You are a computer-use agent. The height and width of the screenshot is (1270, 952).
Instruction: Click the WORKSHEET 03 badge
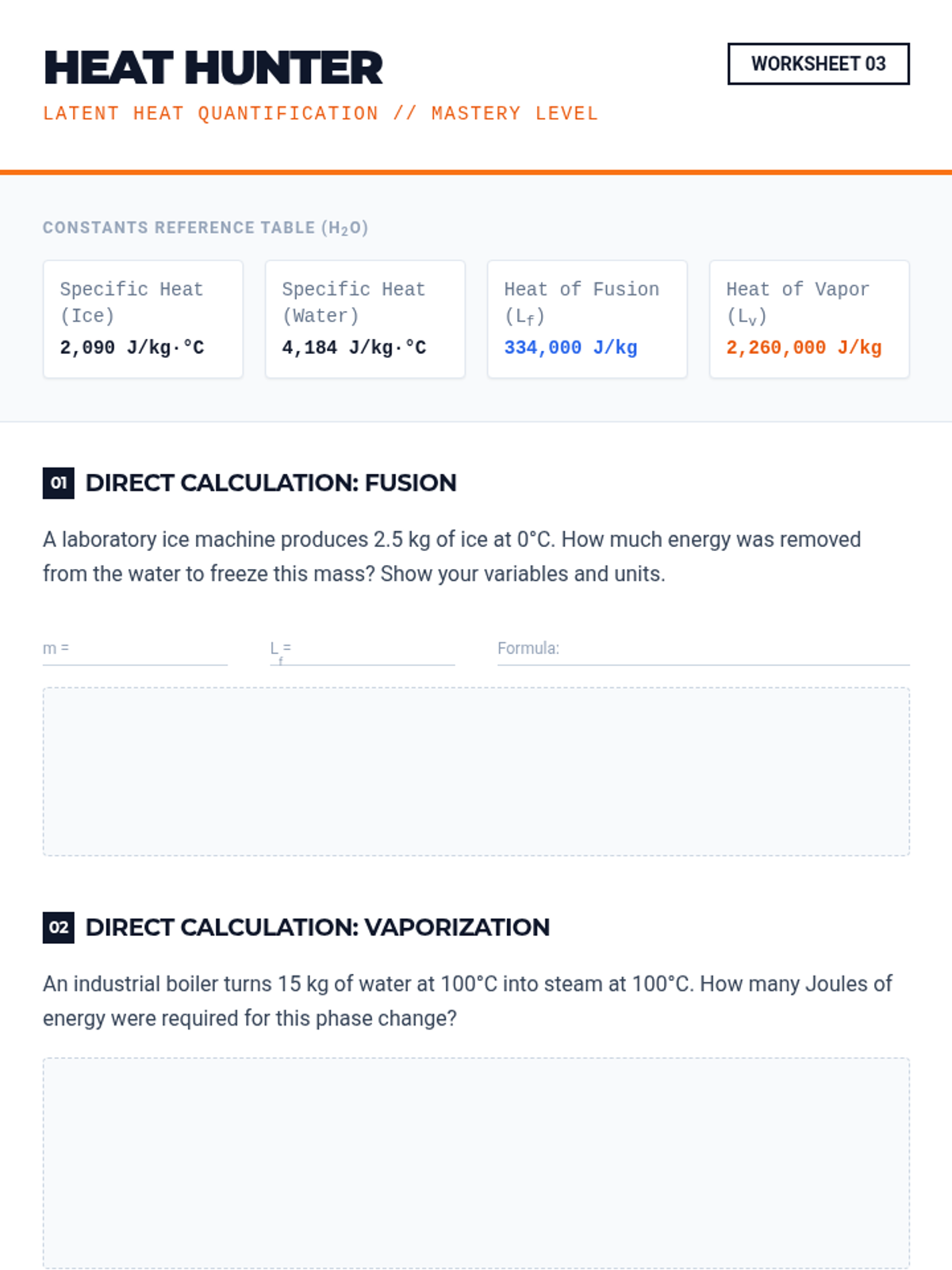[x=818, y=63]
